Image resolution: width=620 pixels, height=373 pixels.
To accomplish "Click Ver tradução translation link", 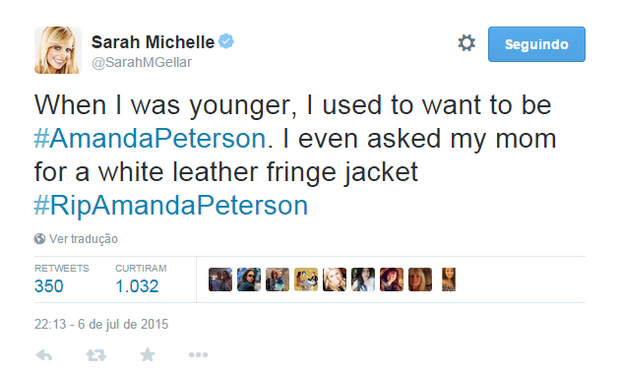I will 83,239.
